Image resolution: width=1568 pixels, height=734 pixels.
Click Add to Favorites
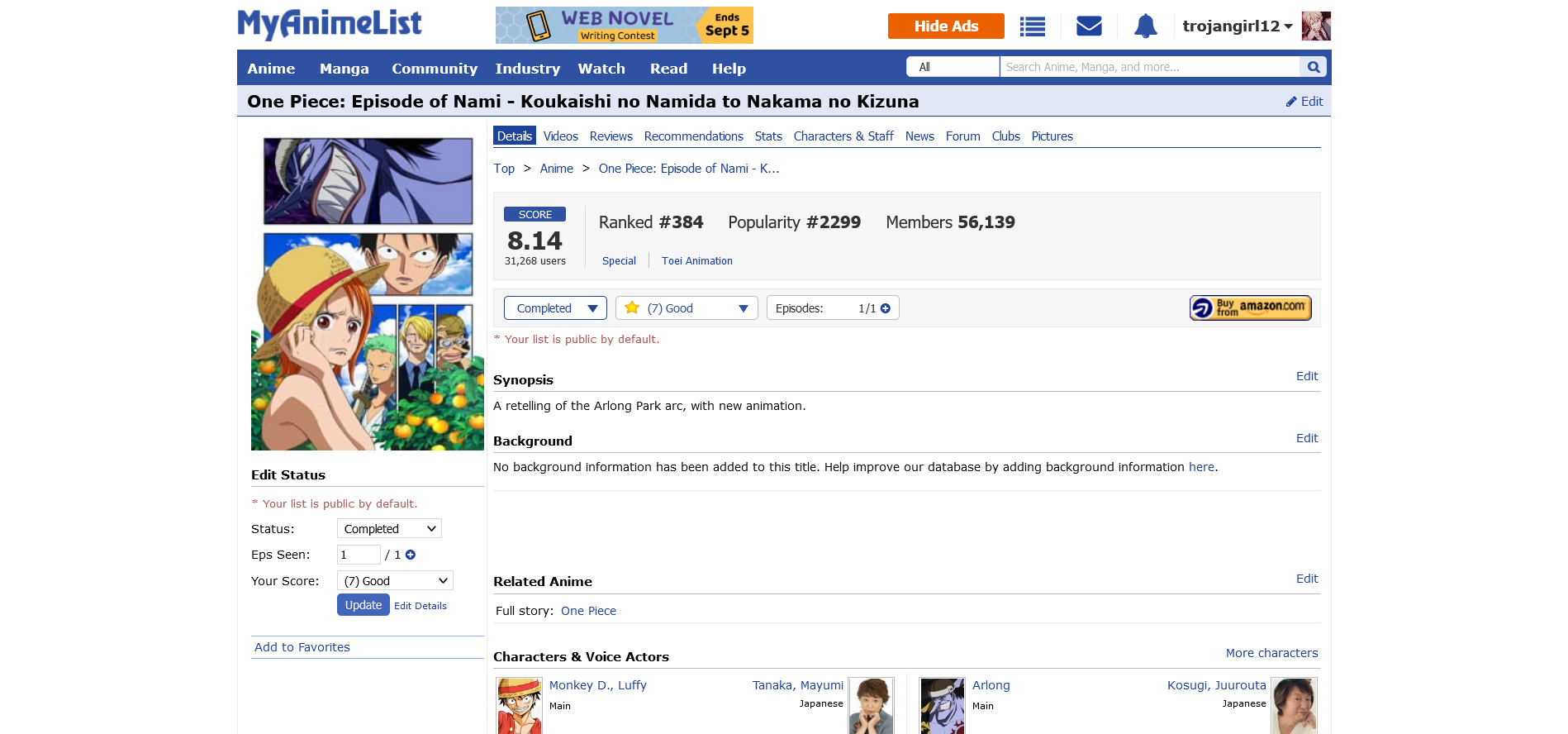click(302, 647)
